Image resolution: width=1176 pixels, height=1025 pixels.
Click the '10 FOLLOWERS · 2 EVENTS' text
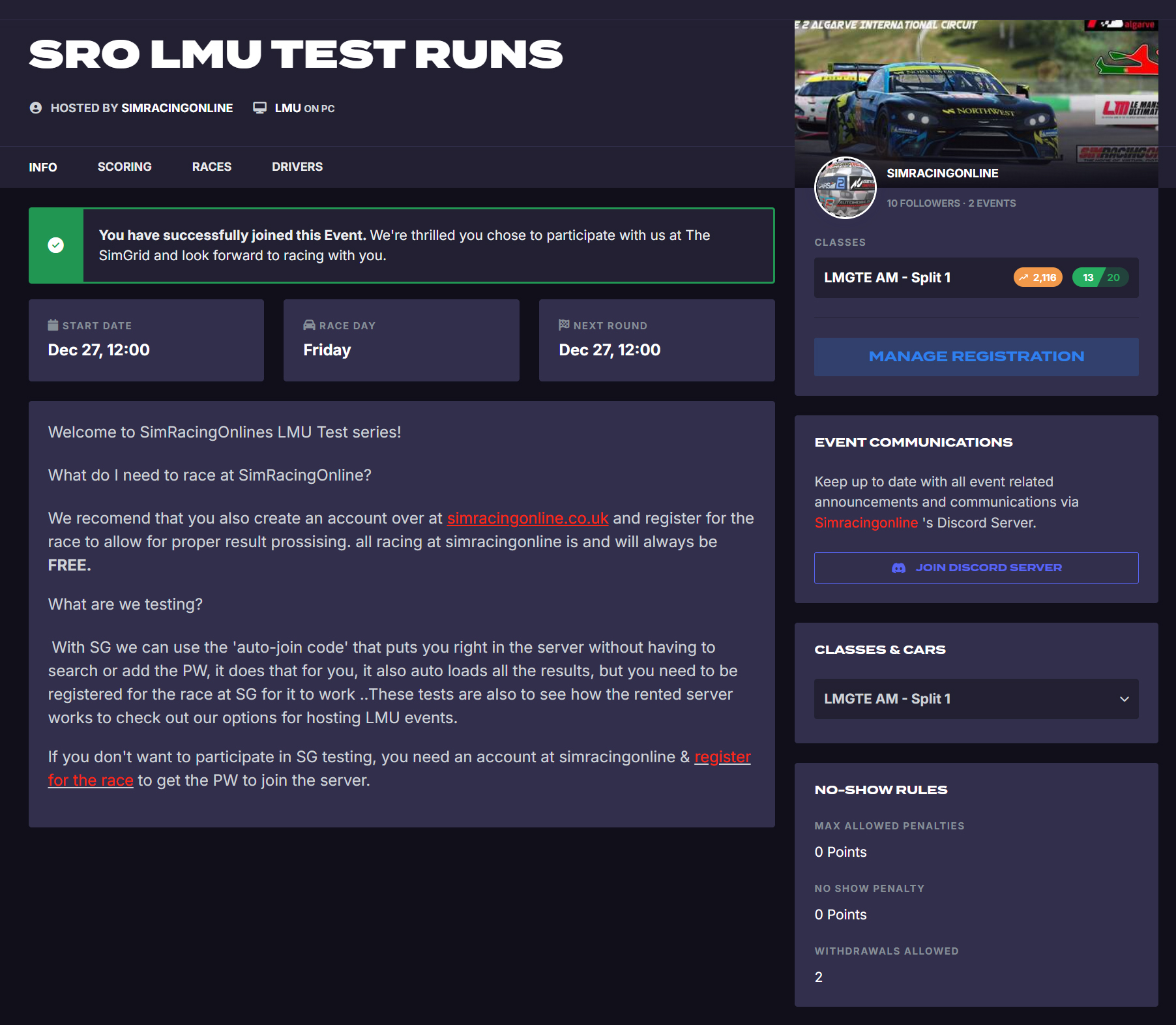tap(951, 203)
